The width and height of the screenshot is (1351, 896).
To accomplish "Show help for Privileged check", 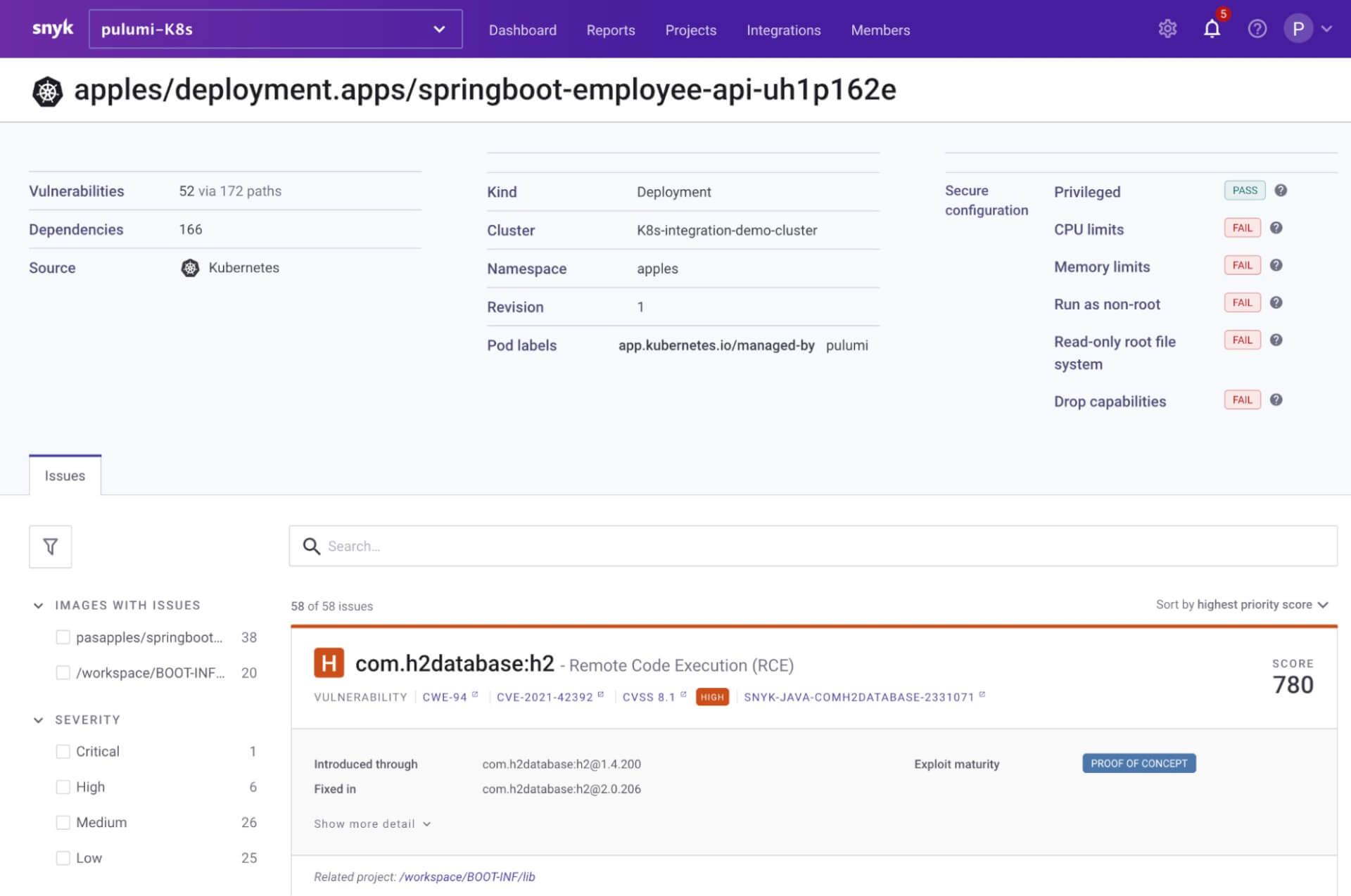I will [1281, 191].
